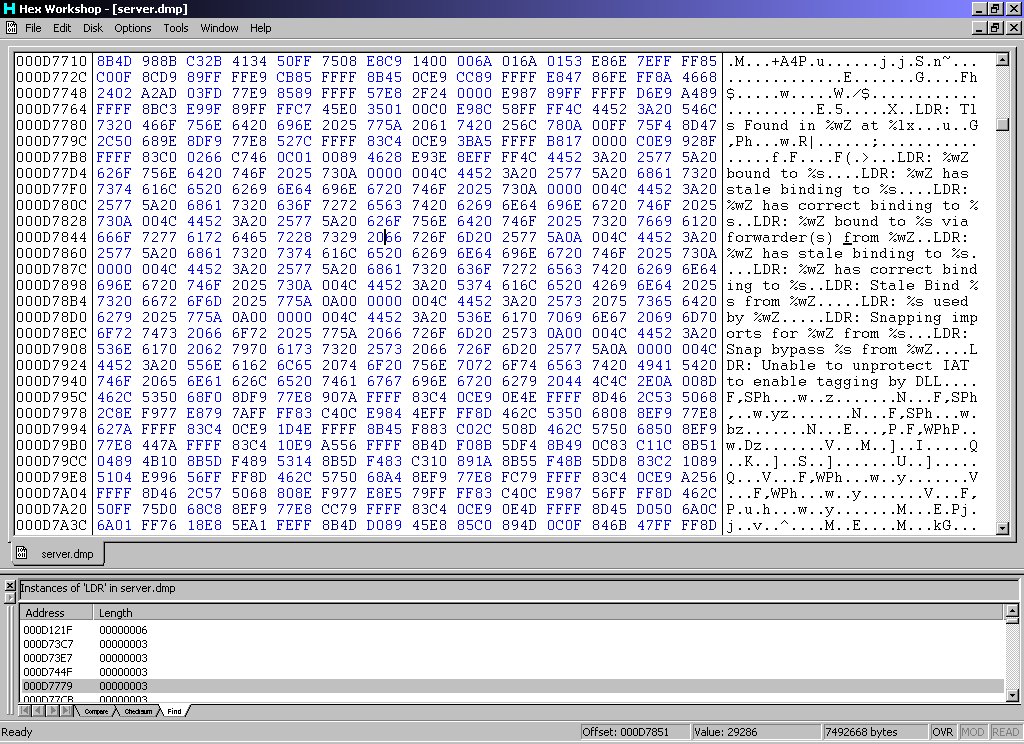The image size is (1024, 744).
Task: Click the Address column header
Action: [57, 613]
